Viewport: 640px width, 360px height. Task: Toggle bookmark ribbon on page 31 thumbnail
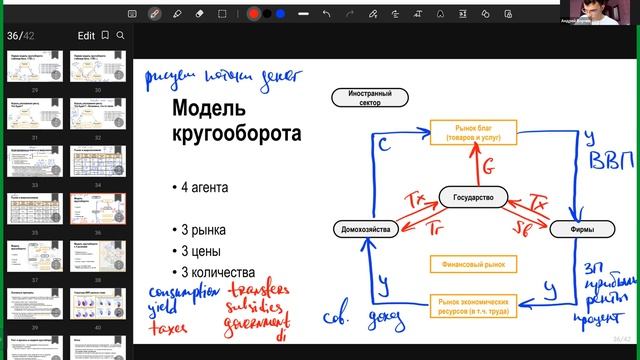(55, 102)
